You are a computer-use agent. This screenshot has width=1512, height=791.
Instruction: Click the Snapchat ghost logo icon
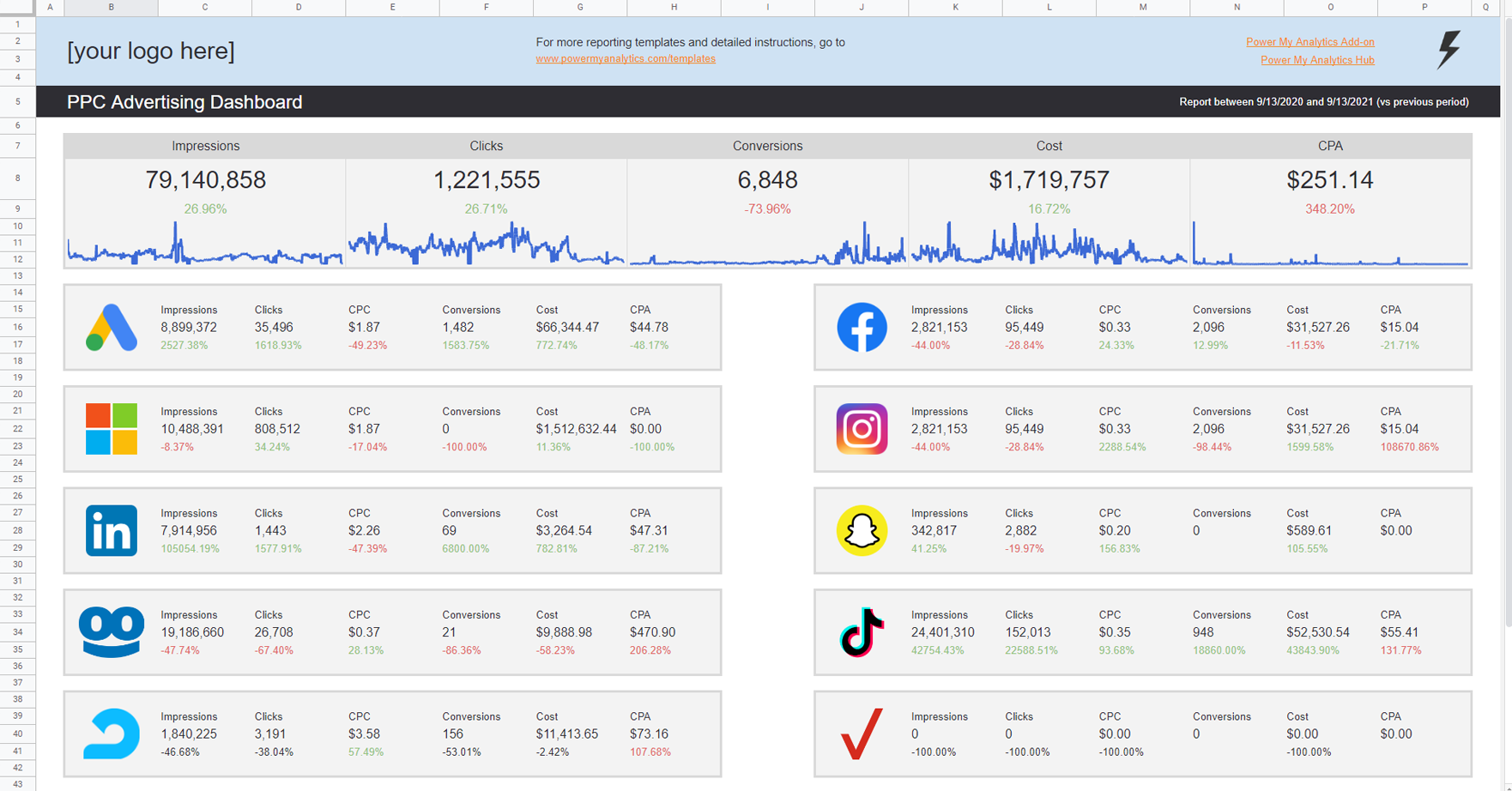pyautogui.click(x=862, y=530)
